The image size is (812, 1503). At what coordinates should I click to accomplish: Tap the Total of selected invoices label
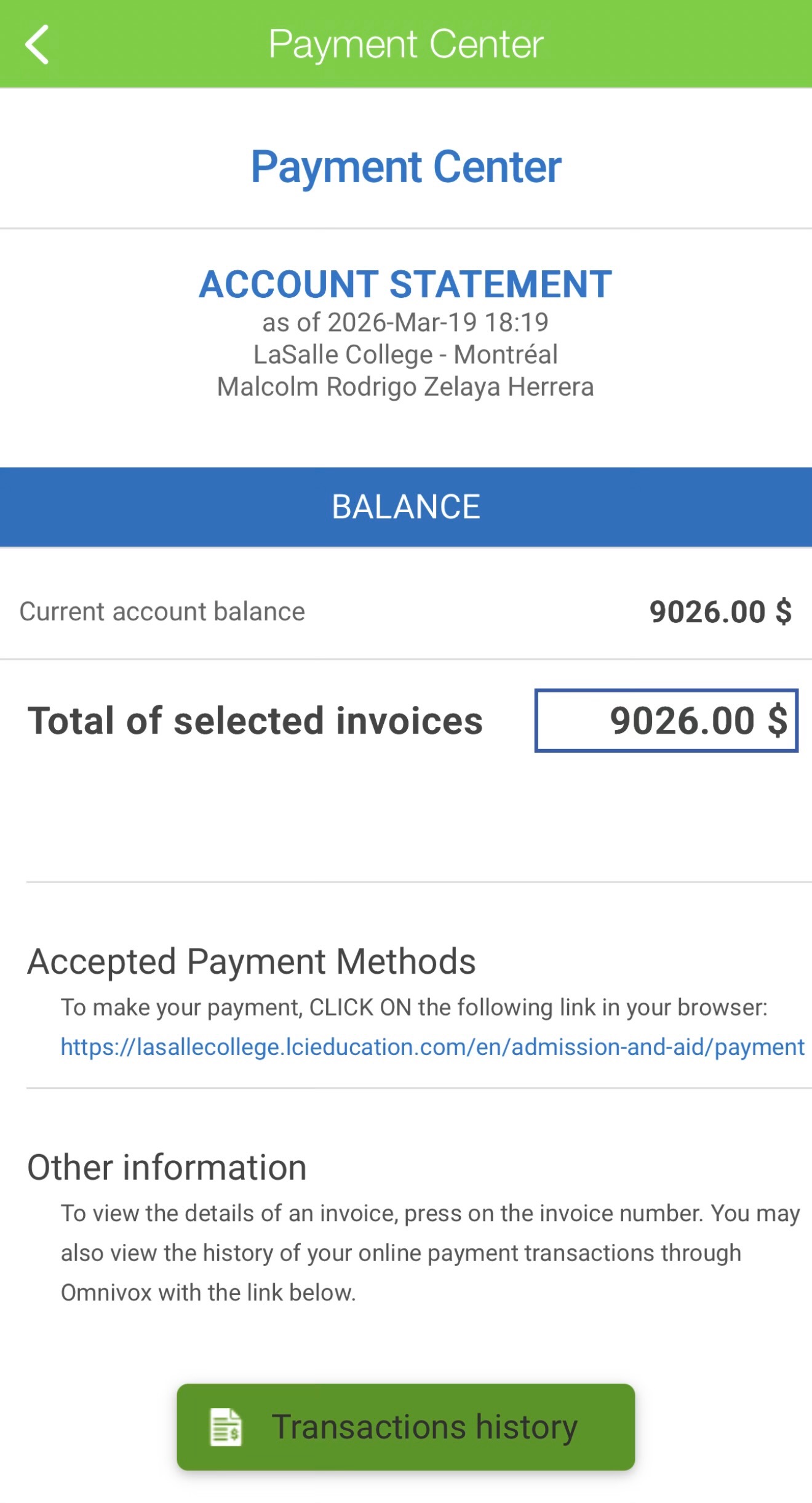[x=255, y=721]
